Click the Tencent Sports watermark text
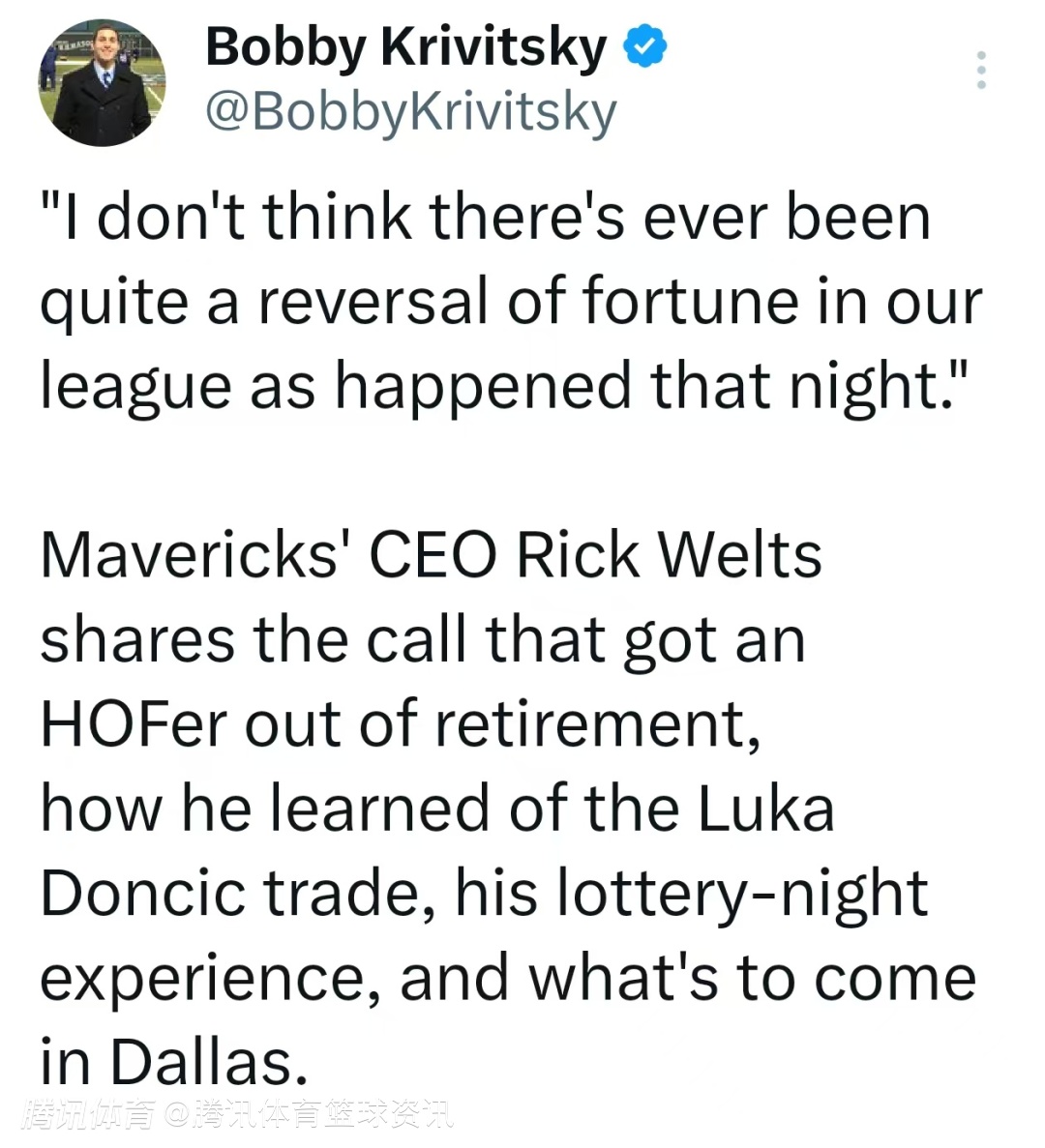 pyautogui.click(x=237, y=1115)
